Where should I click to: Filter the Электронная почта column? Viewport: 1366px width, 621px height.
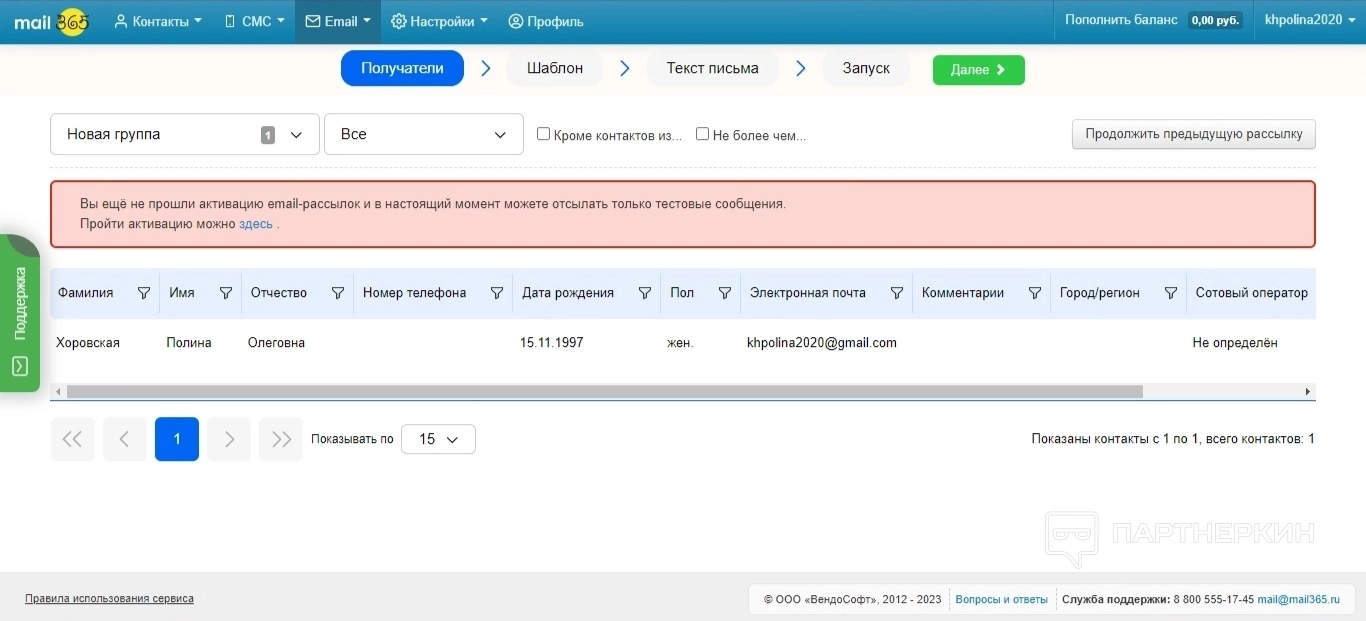tap(897, 293)
